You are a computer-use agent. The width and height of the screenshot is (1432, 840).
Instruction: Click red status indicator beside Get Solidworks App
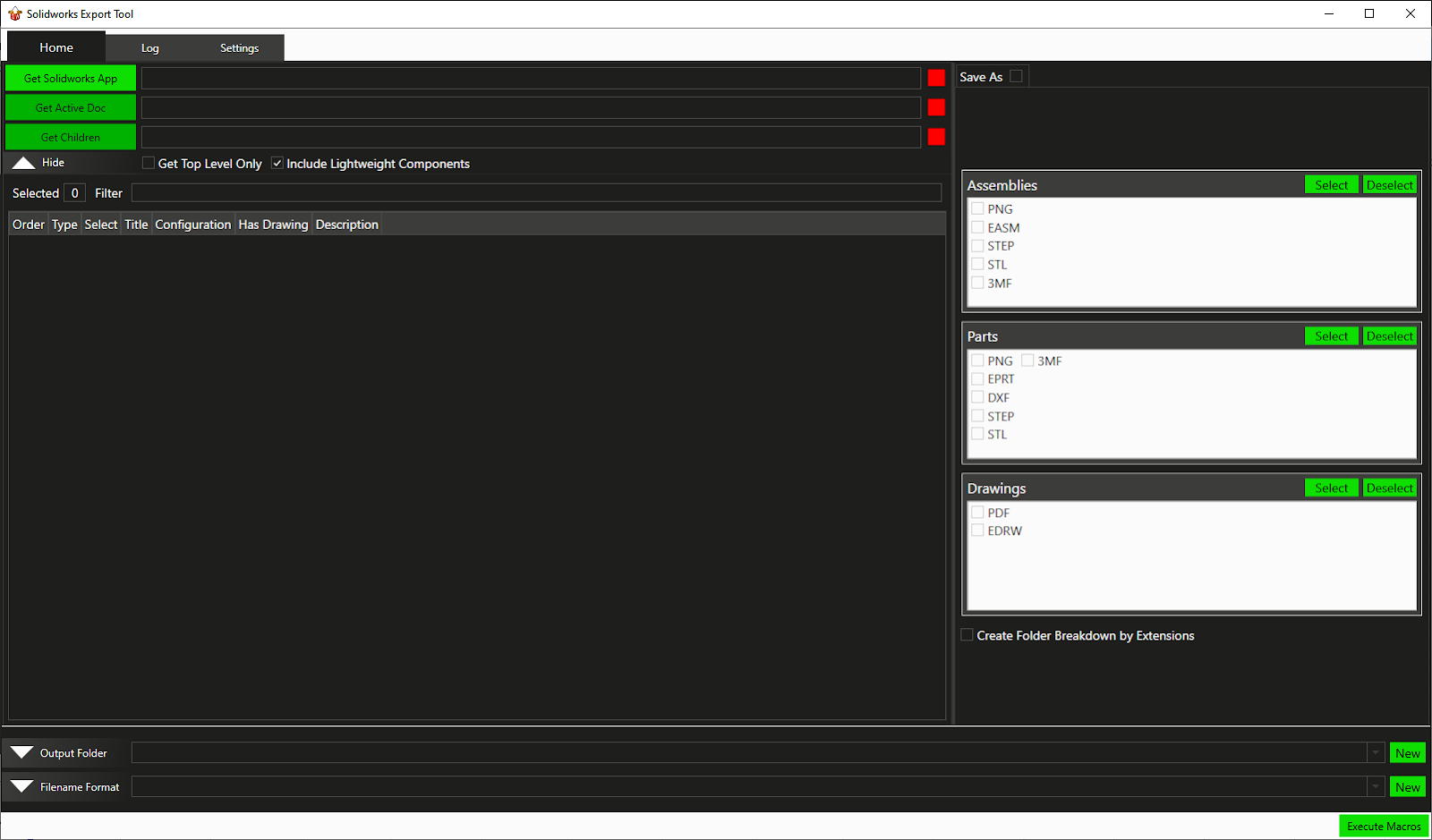[x=936, y=78]
